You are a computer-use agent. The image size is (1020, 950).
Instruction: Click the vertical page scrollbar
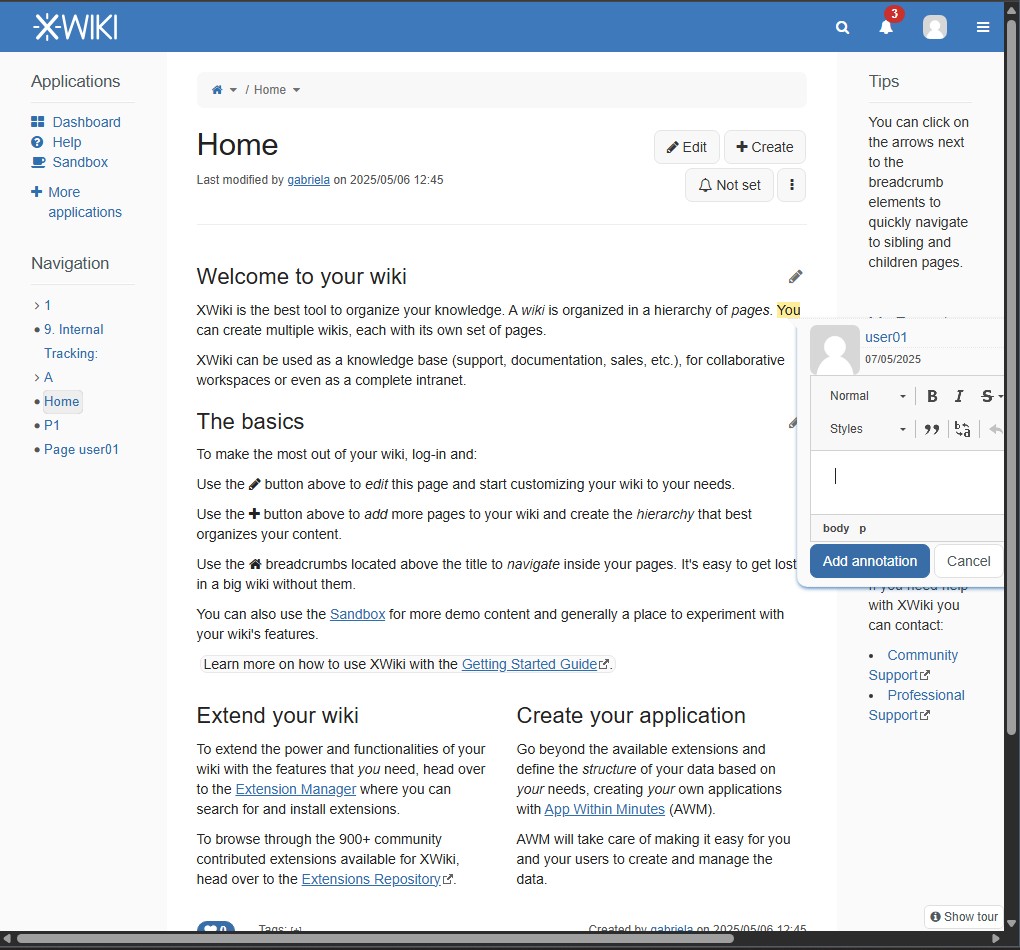pos(1012,377)
